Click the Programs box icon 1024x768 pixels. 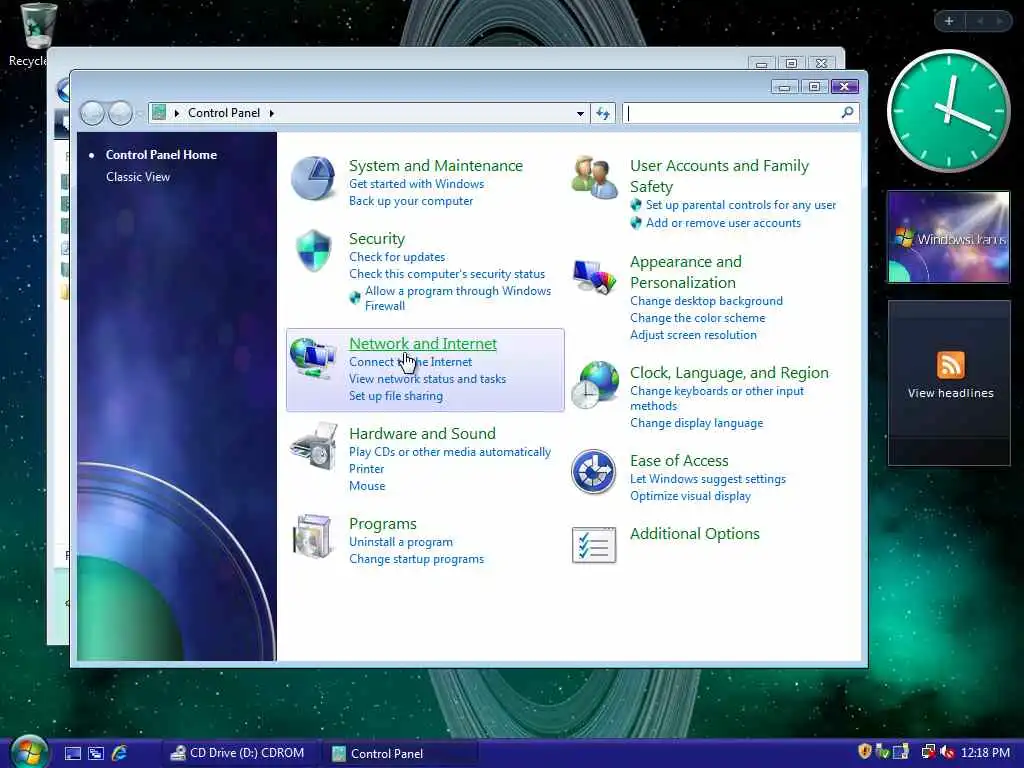[x=312, y=537]
